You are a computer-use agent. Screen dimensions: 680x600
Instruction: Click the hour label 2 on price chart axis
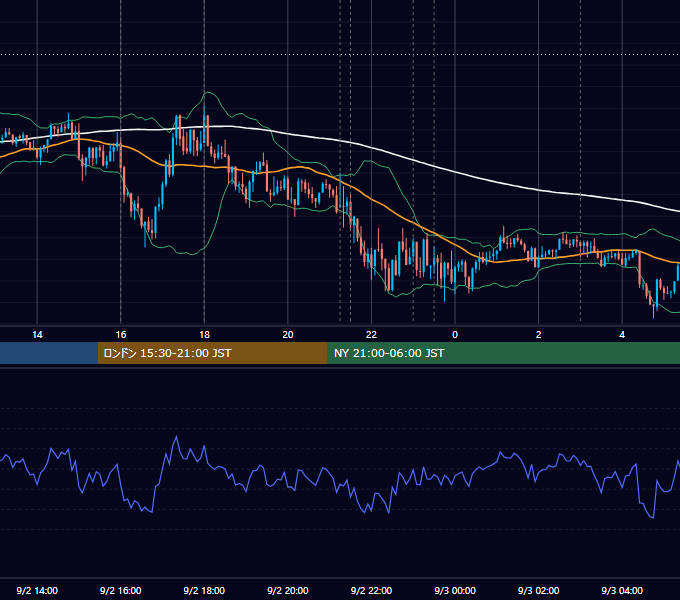539,335
